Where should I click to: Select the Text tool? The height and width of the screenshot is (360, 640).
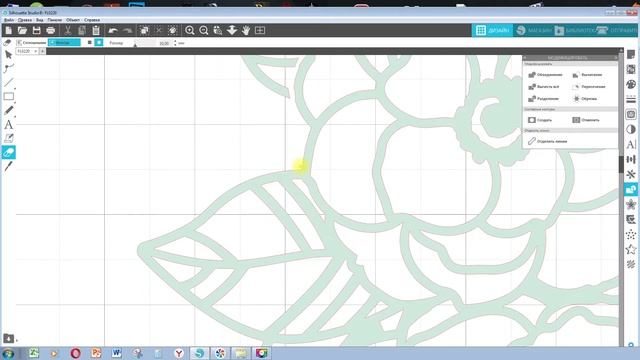coord(9,124)
